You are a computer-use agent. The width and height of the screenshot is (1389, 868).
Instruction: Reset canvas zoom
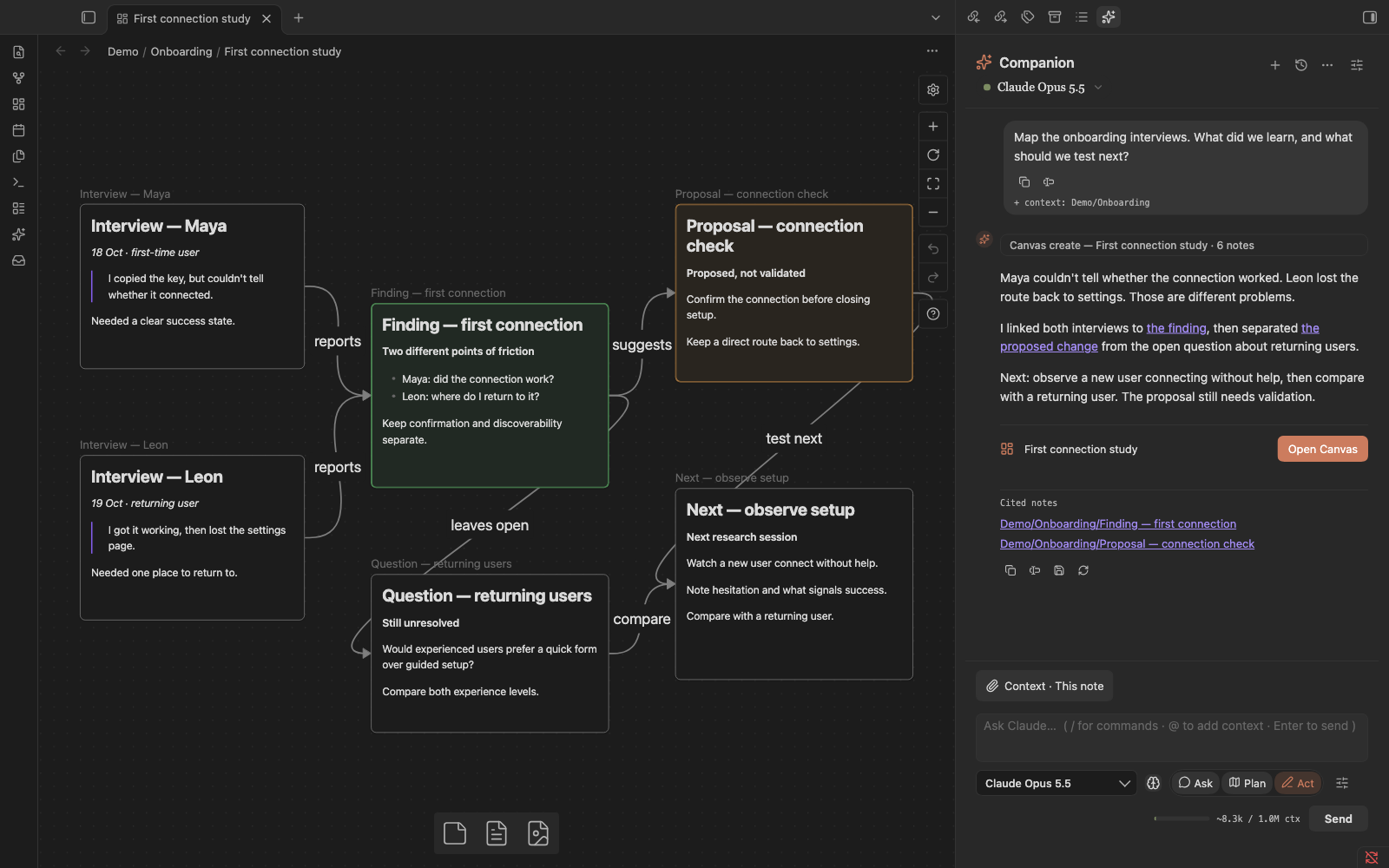pyautogui.click(x=933, y=155)
